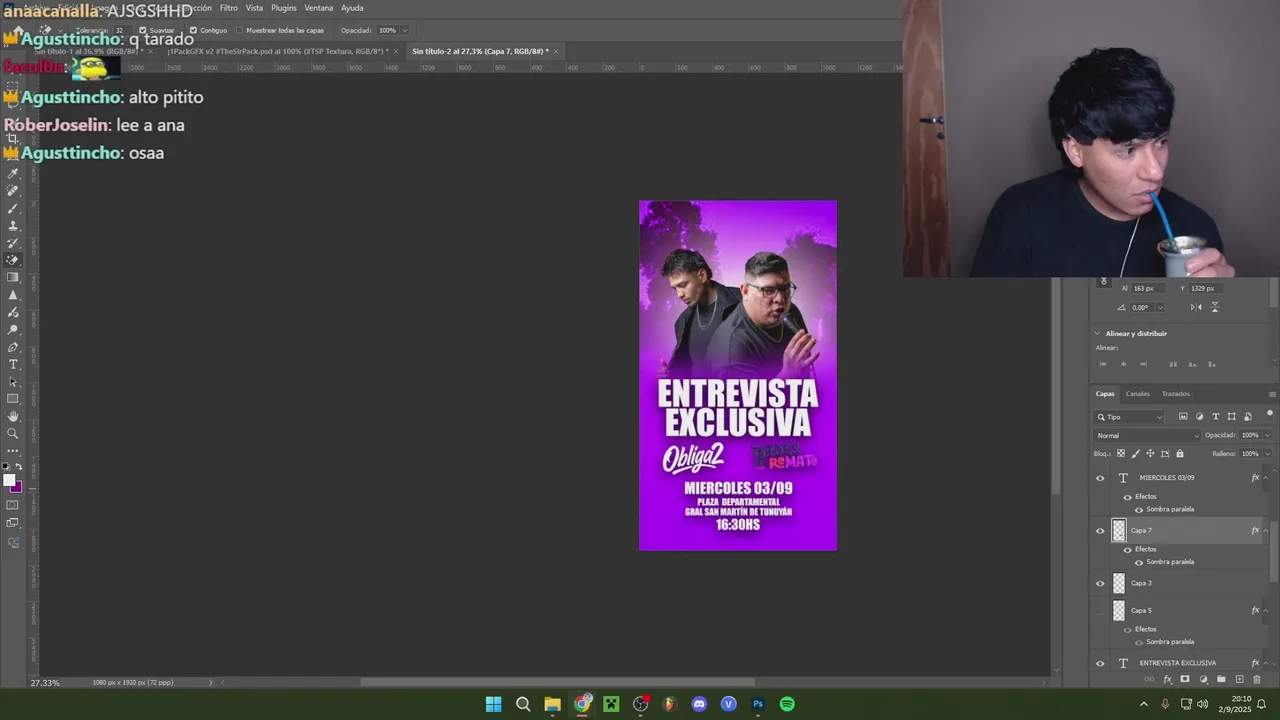Select the Eyedropper tool
Viewport: 1280px width, 720px height.
tap(13, 174)
